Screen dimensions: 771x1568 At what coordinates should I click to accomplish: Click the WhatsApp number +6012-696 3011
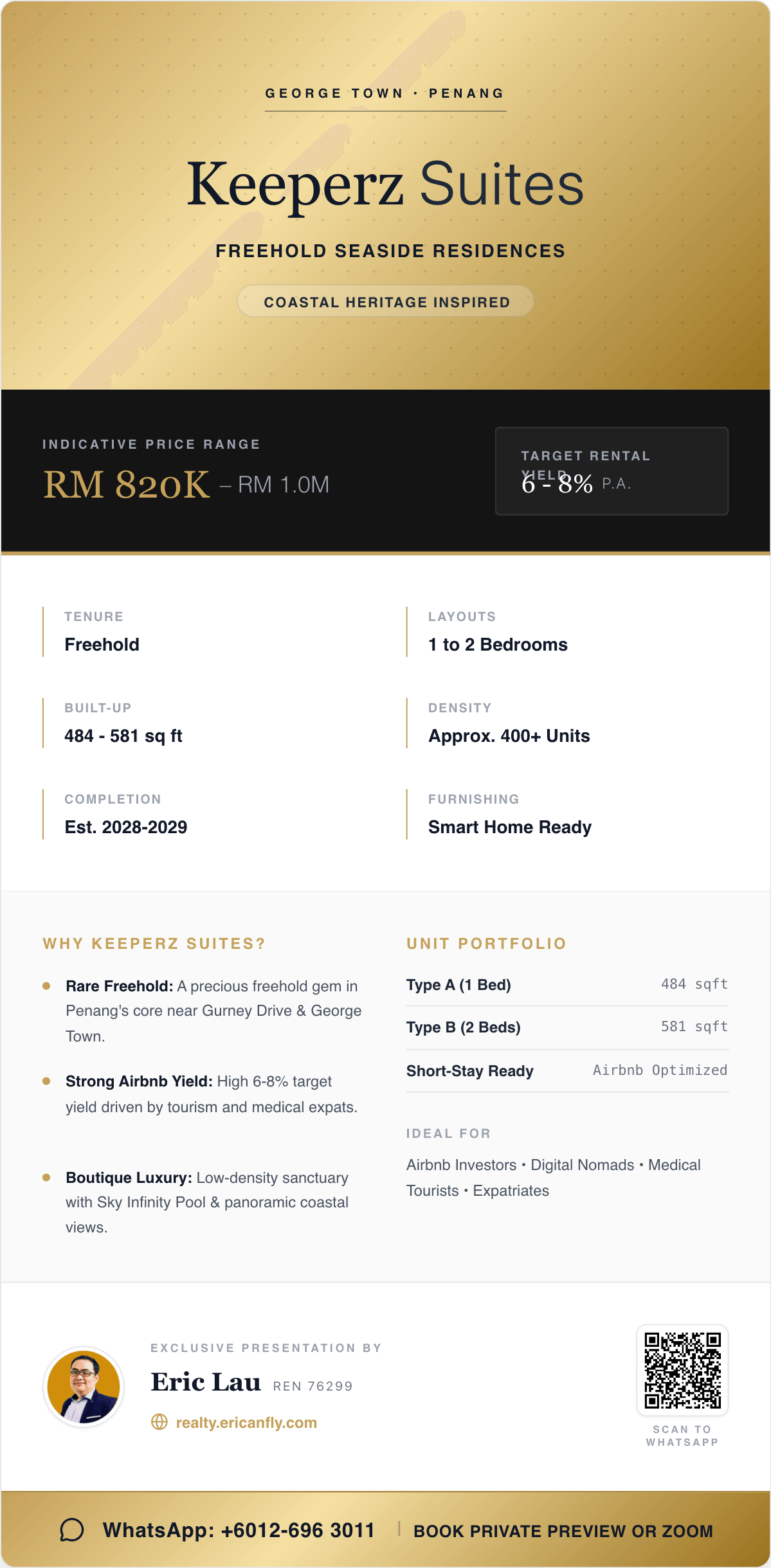(x=239, y=1530)
